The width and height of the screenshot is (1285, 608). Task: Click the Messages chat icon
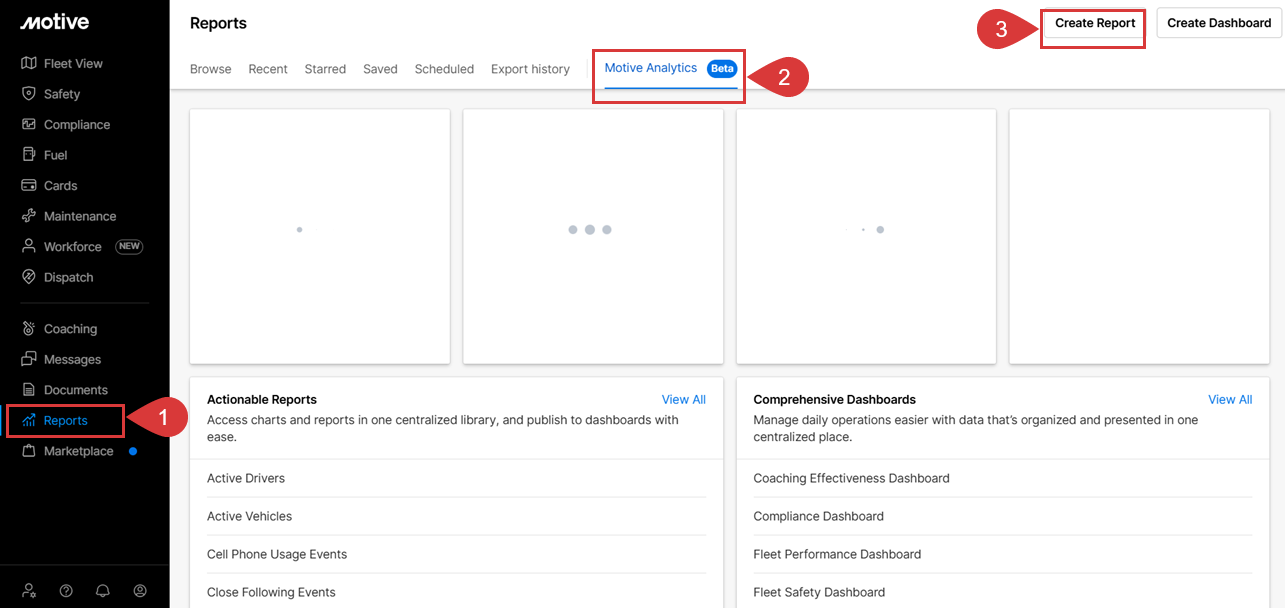click(29, 359)
